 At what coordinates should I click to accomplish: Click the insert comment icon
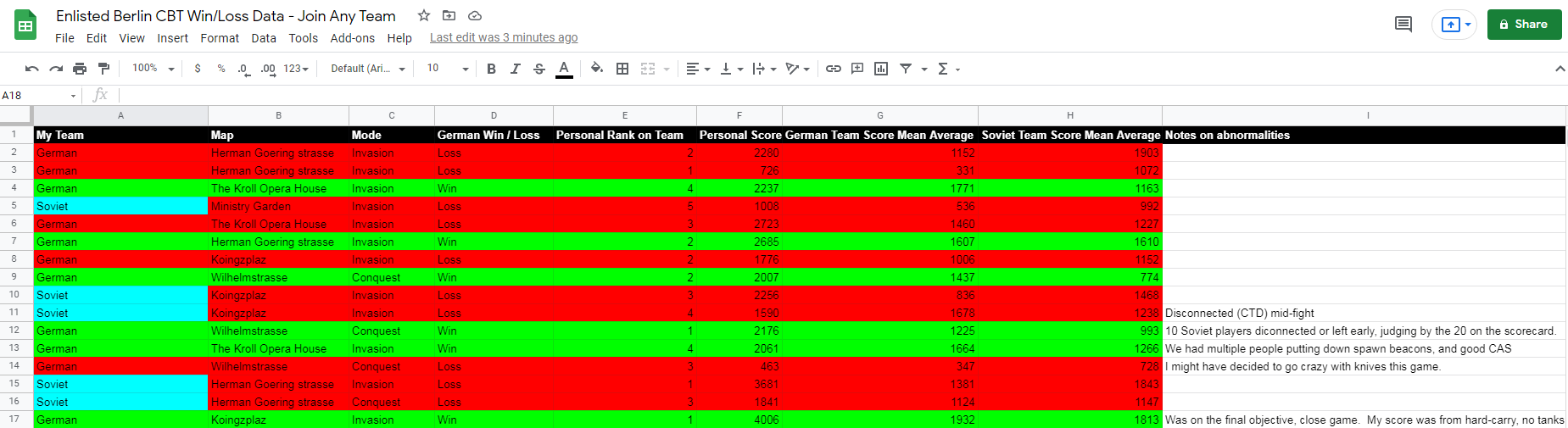[x=857, y=69]
